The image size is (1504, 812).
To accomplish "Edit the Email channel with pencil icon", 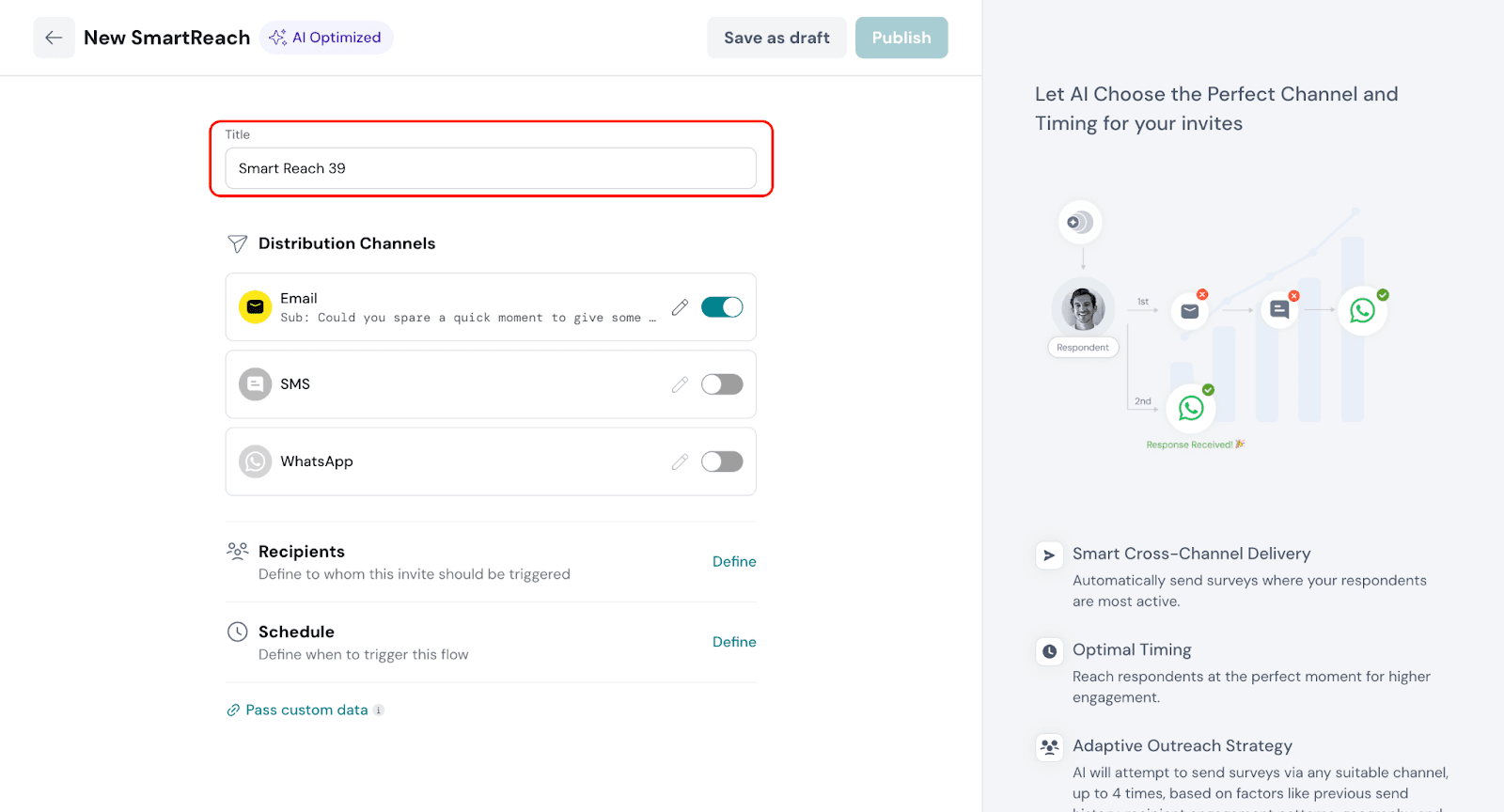I will [x=680, y=307].
